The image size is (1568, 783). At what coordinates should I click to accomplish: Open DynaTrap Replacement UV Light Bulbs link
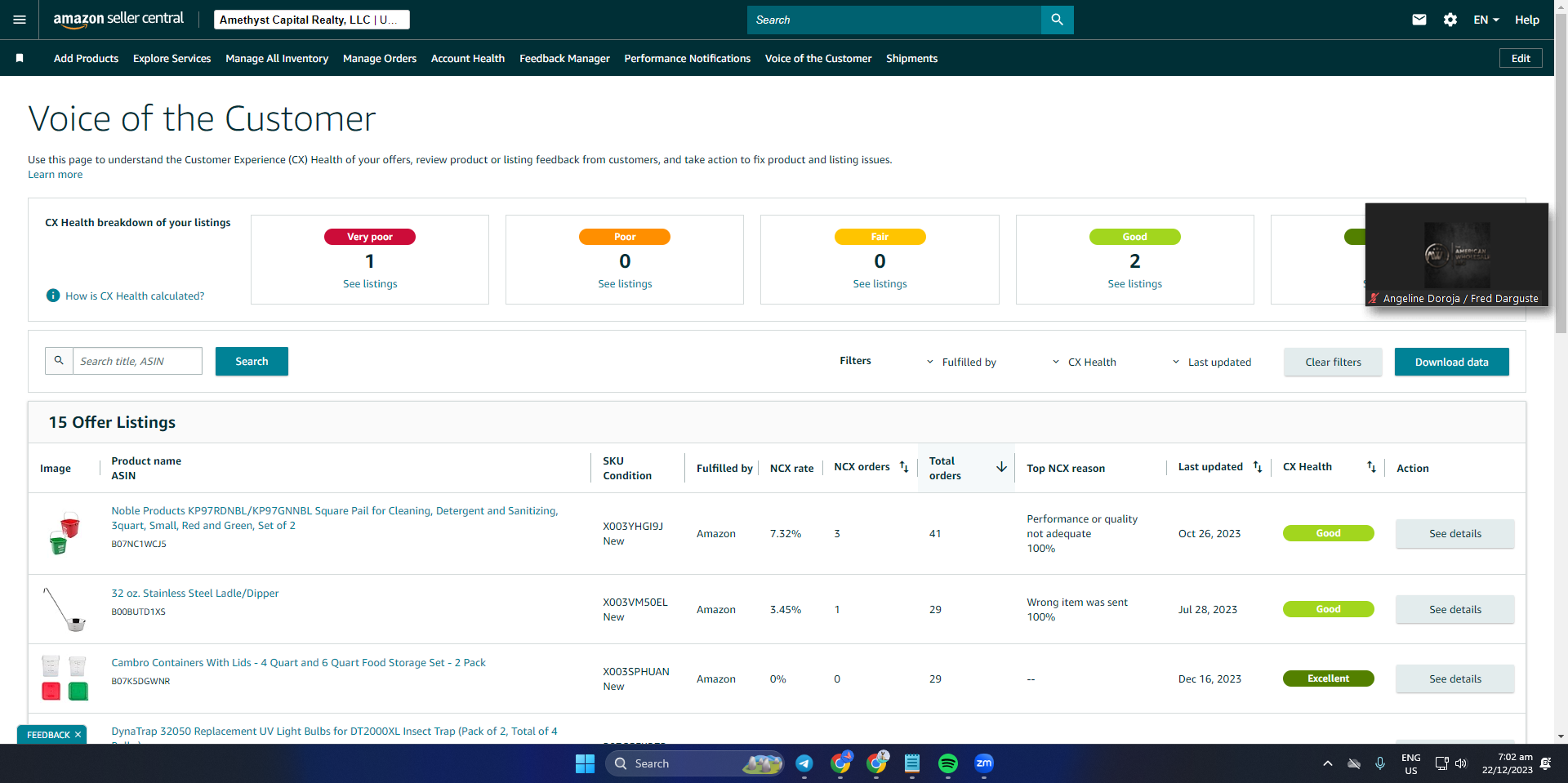coord(334,731)
